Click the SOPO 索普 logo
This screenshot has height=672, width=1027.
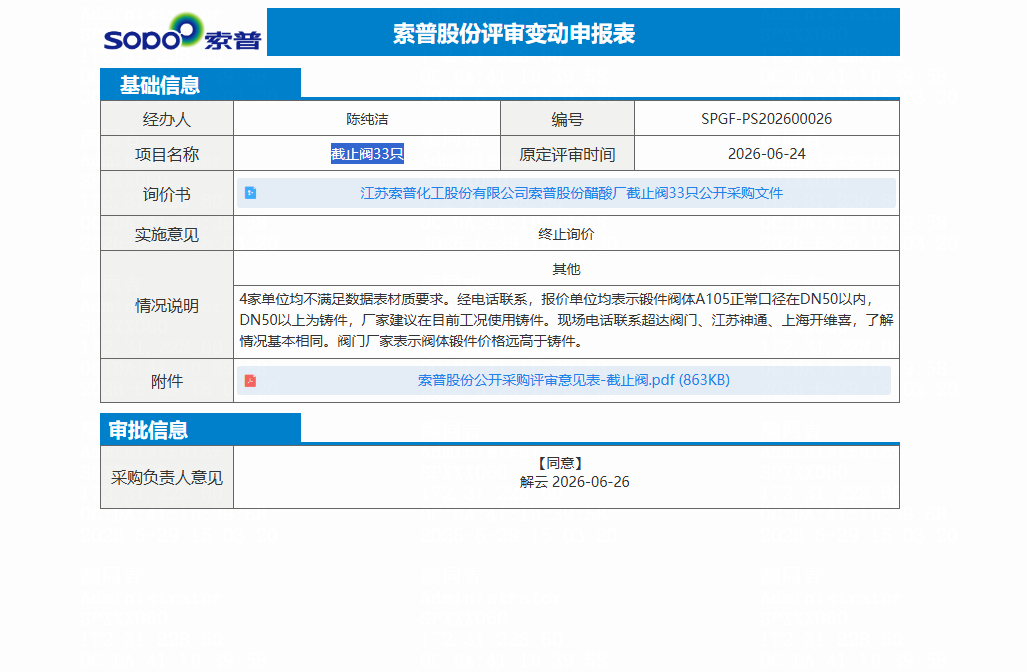(182, 32)
